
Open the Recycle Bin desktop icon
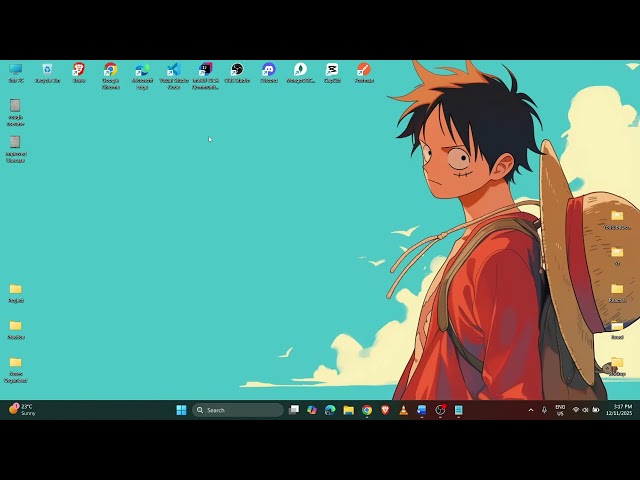(47, 70)
